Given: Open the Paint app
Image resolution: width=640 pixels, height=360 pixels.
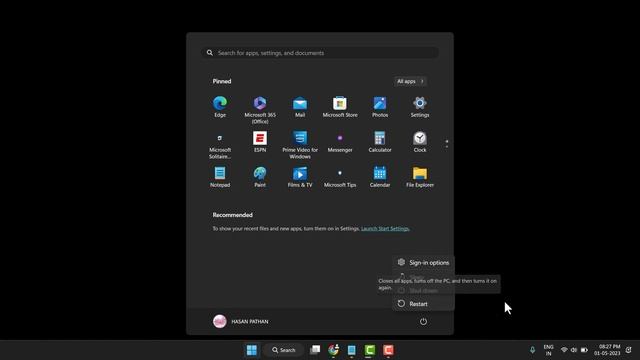Looking at the screenshot, I should 260,177.
